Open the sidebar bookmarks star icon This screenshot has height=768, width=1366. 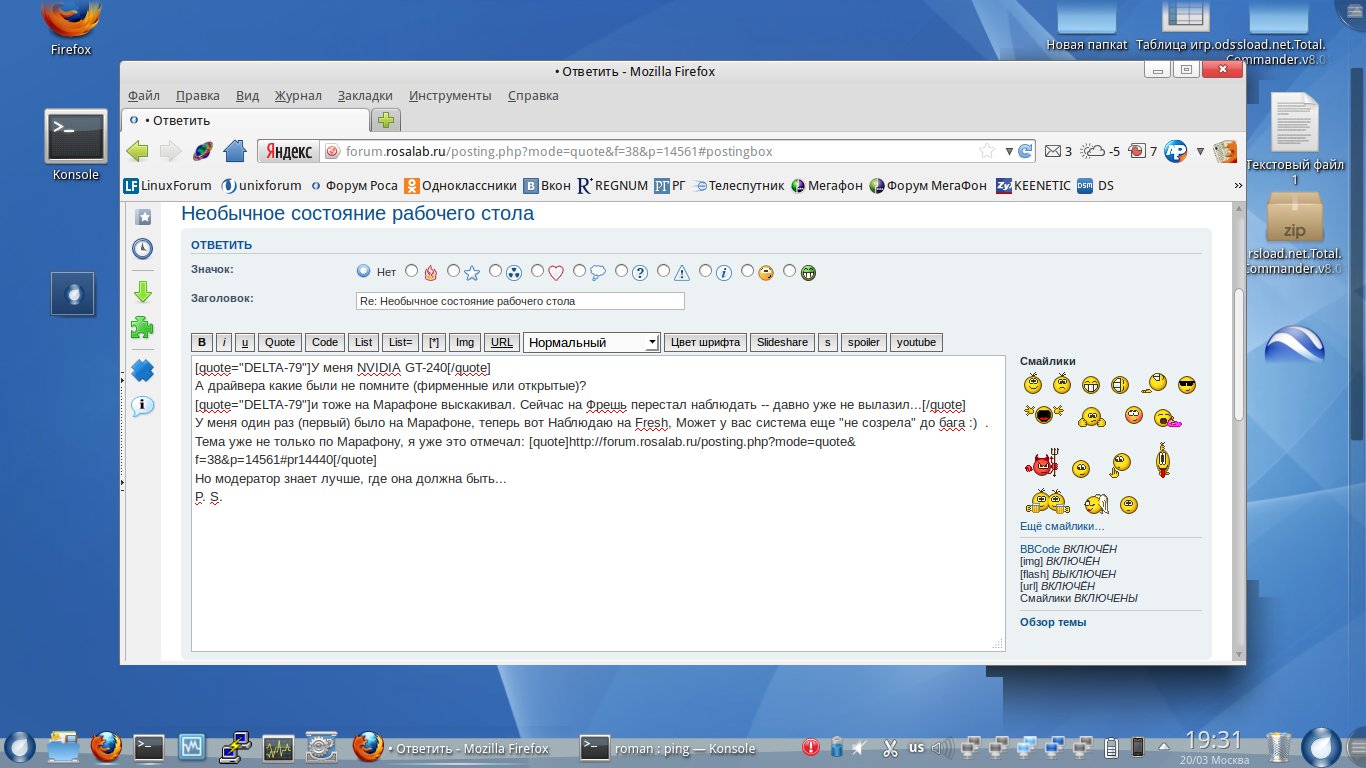[143, 217]
